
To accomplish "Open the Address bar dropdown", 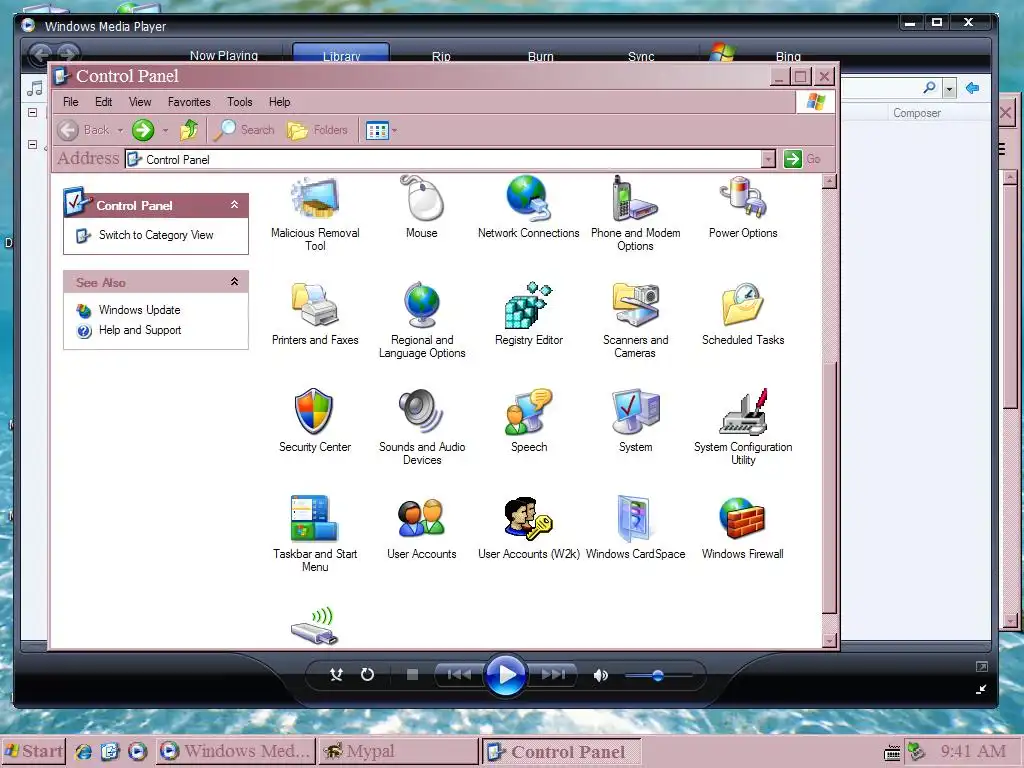I will 769,159.
